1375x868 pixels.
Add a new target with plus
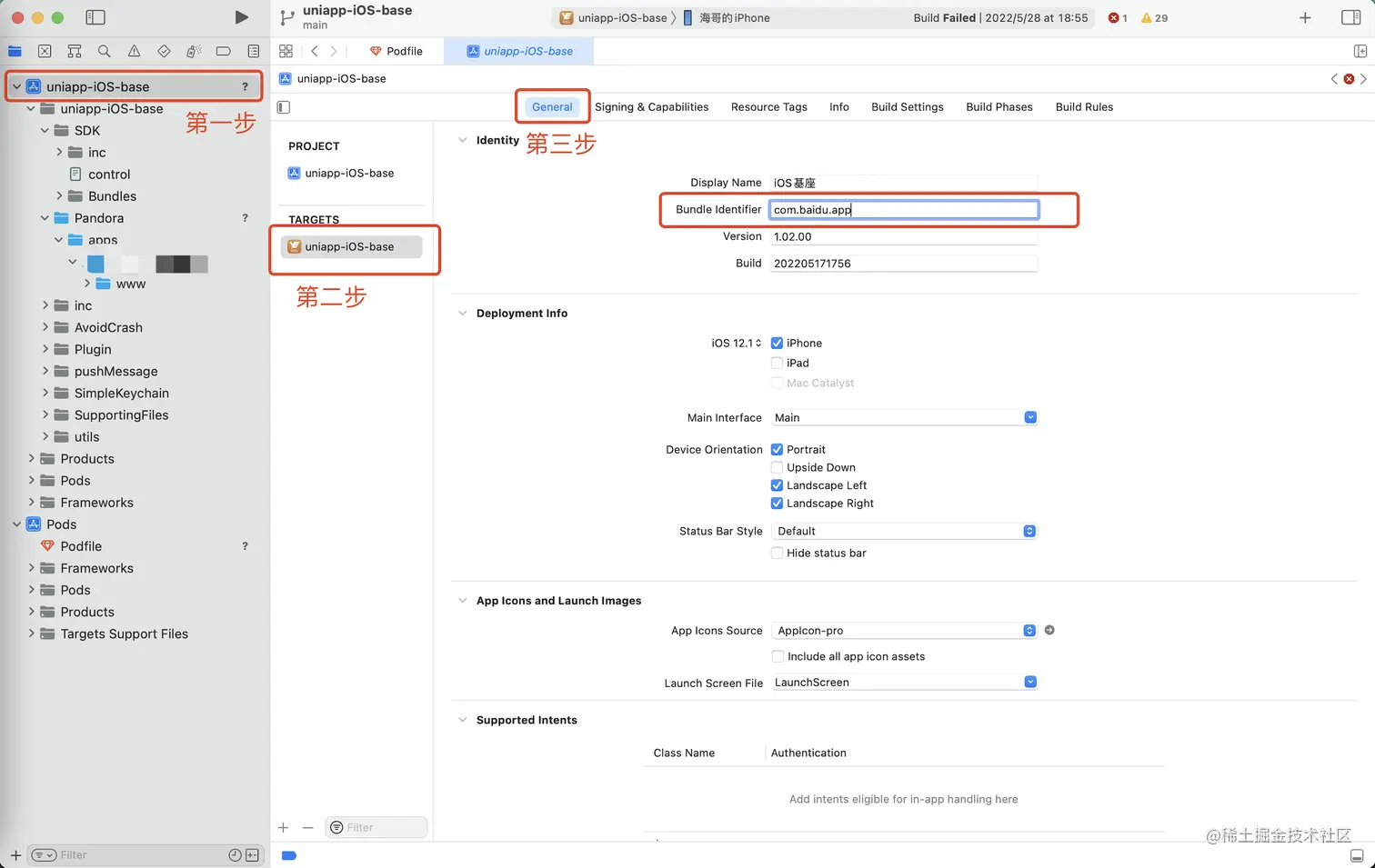pyautogui.click(x=284, y=827)
